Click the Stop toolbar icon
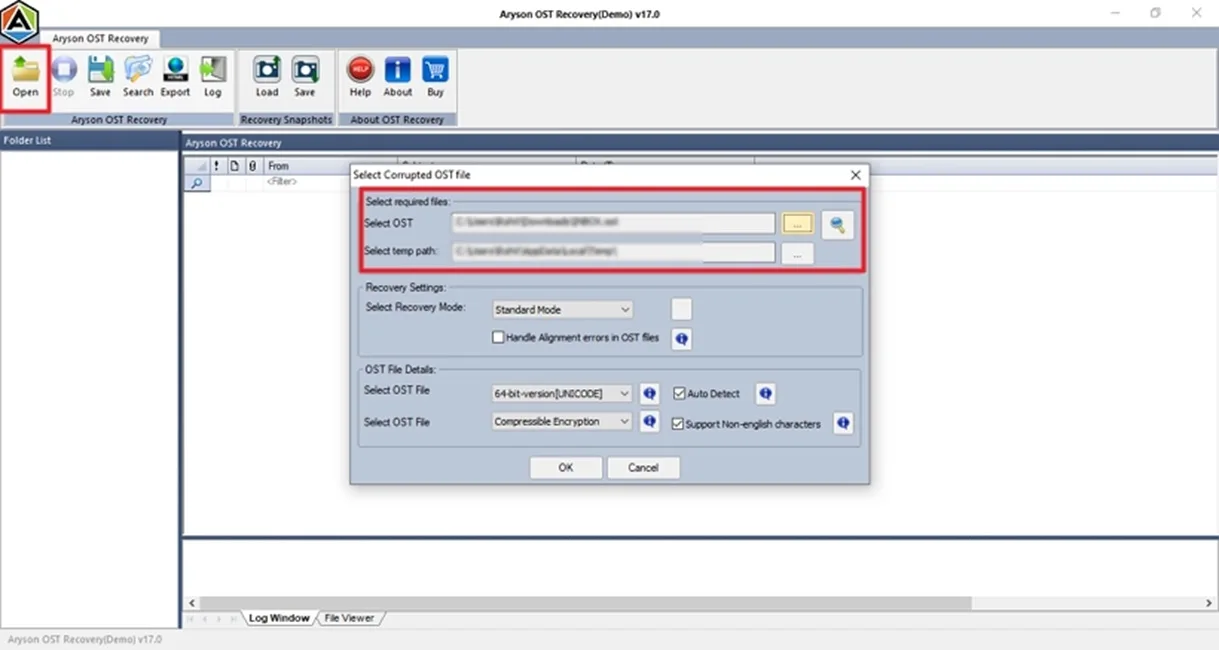This screenshot has width=1219, height=650. 63,77
